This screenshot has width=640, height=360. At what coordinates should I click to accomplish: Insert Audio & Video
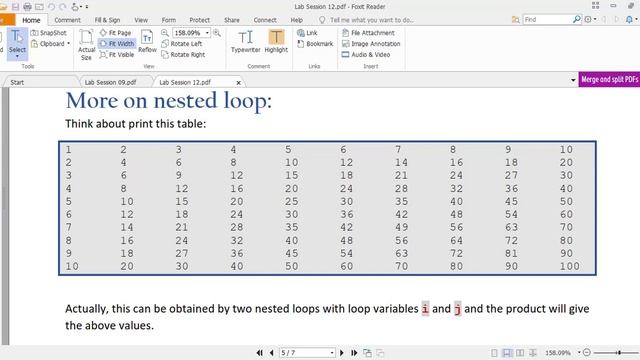click(366, 54)
